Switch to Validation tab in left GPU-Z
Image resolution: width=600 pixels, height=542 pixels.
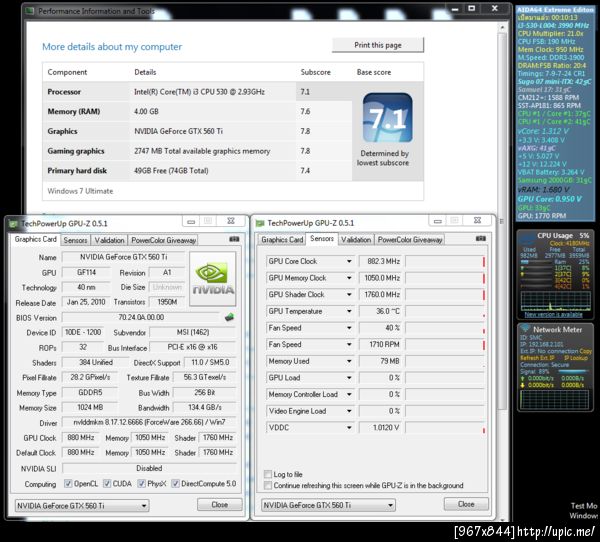(x=110, y=240)
